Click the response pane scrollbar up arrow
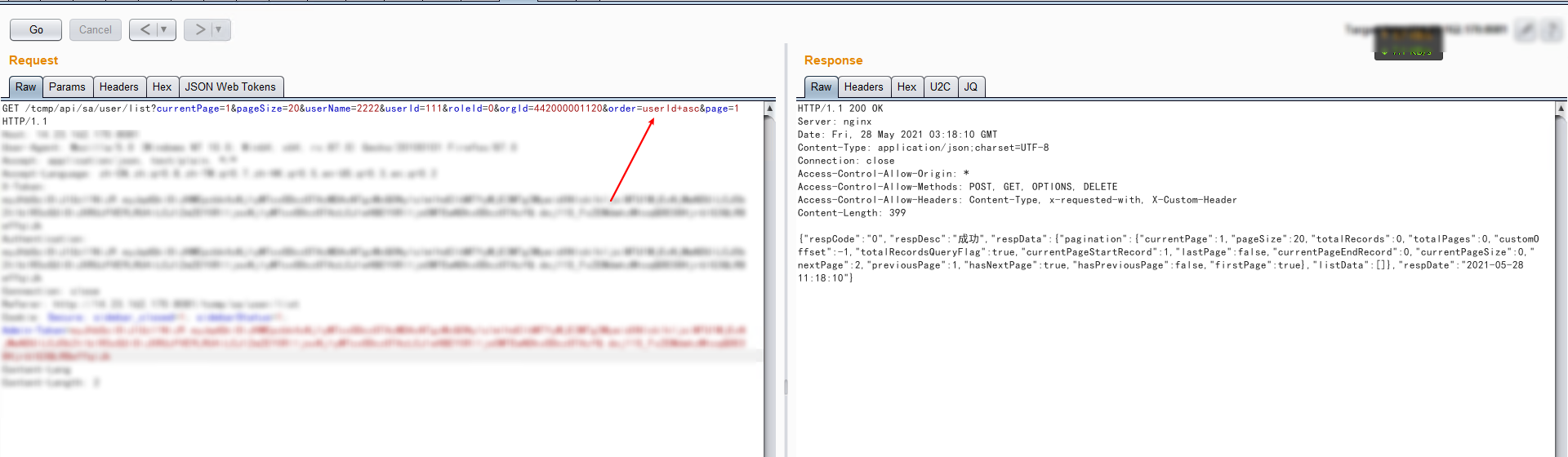 (x=1561, y=109)
